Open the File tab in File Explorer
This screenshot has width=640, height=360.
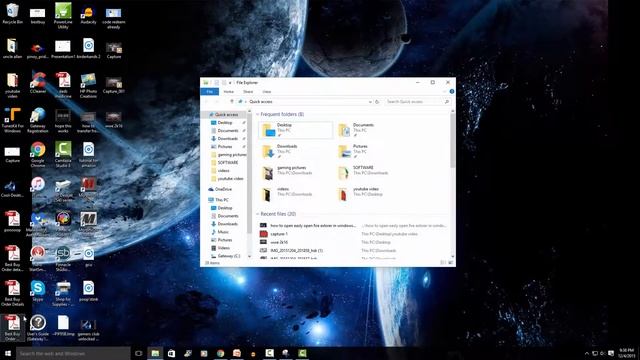tap(209, 91)
